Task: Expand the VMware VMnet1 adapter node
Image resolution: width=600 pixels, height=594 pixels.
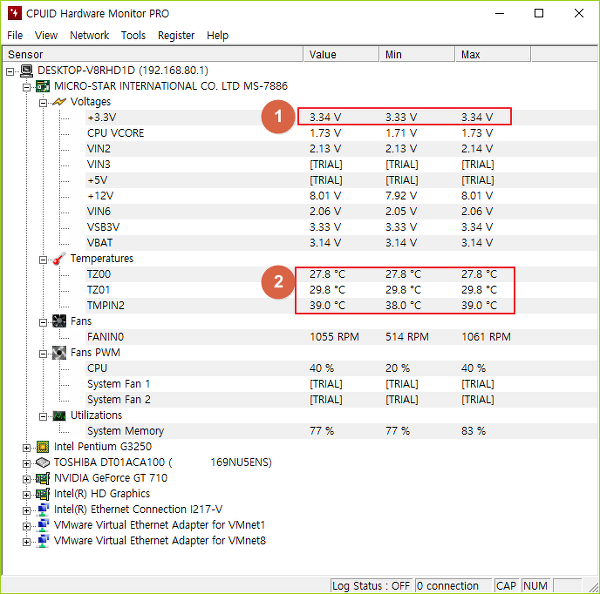Action: [x=26, y=526]
